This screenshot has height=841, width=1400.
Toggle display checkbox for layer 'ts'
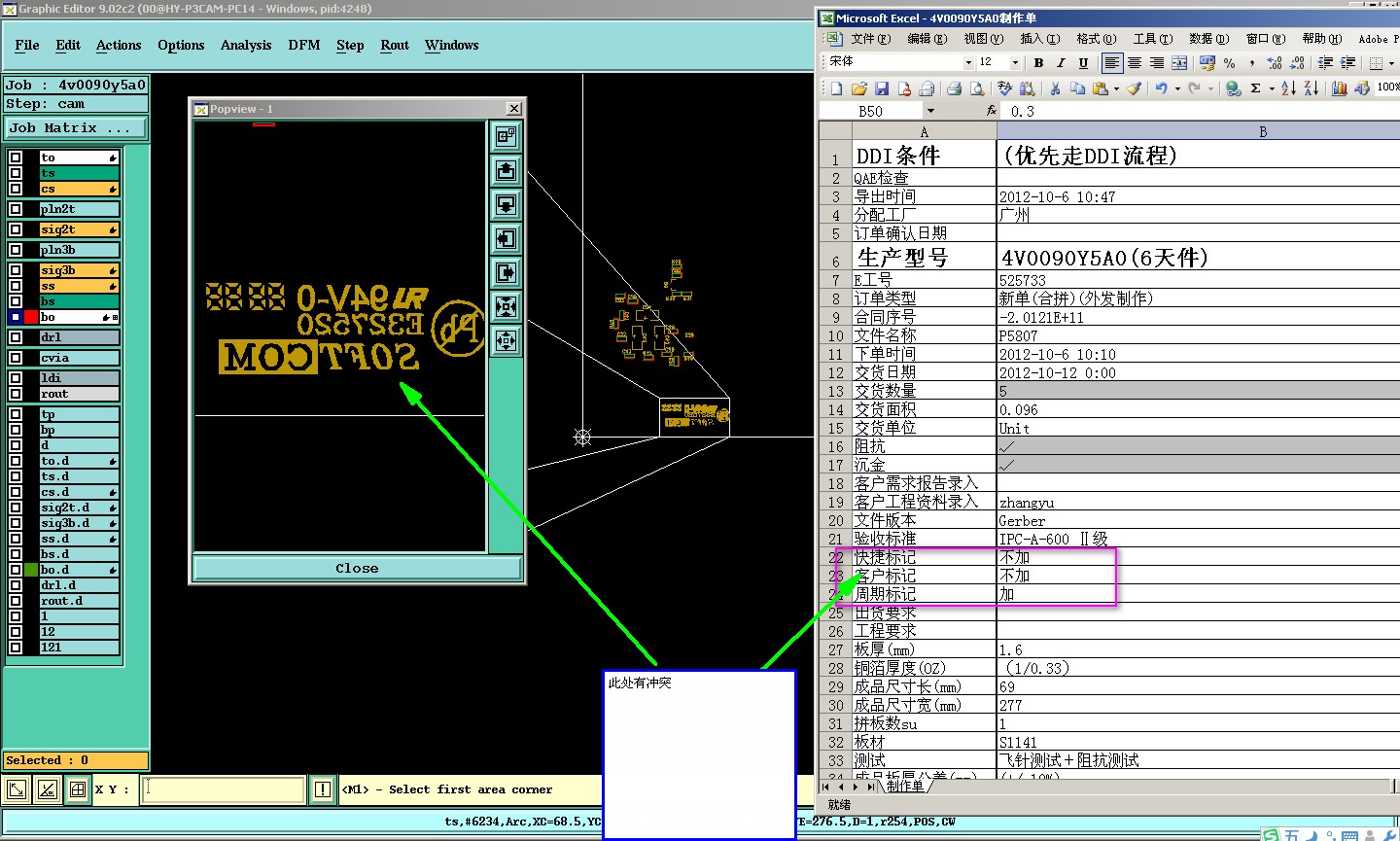click(16, 173)
